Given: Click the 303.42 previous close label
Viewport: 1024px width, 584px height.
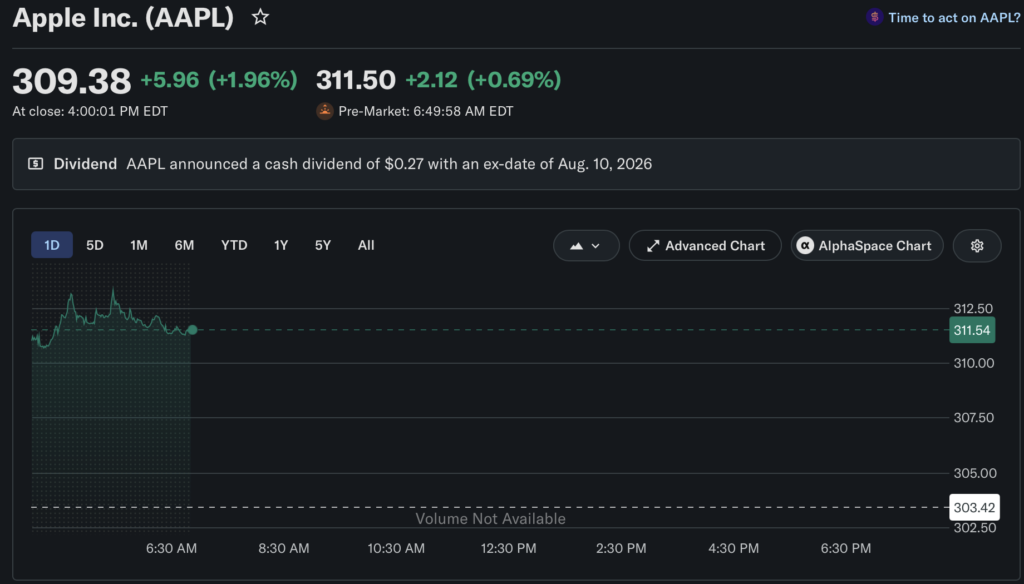Looking at the screenshot, I should tap(974, 508).
